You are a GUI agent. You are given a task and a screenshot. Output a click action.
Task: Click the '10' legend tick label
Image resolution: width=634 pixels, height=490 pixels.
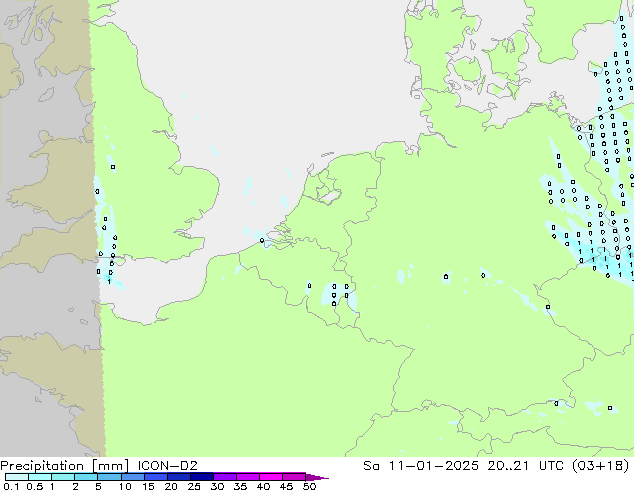(125, 486)
